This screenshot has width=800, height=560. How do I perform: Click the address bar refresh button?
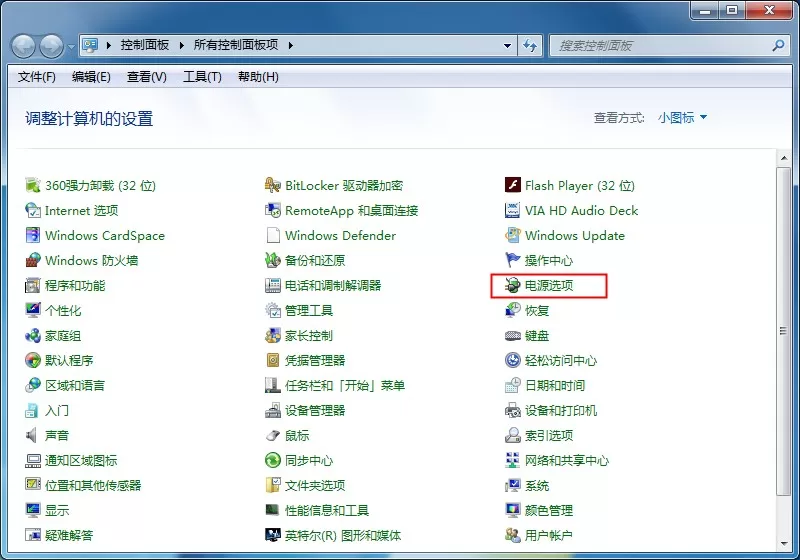(x=530, y=45)
